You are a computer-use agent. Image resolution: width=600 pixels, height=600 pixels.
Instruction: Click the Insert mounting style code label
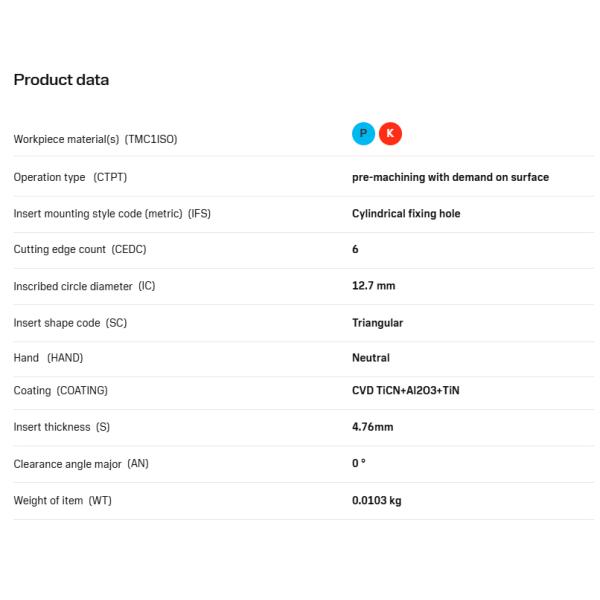(112, 214)
